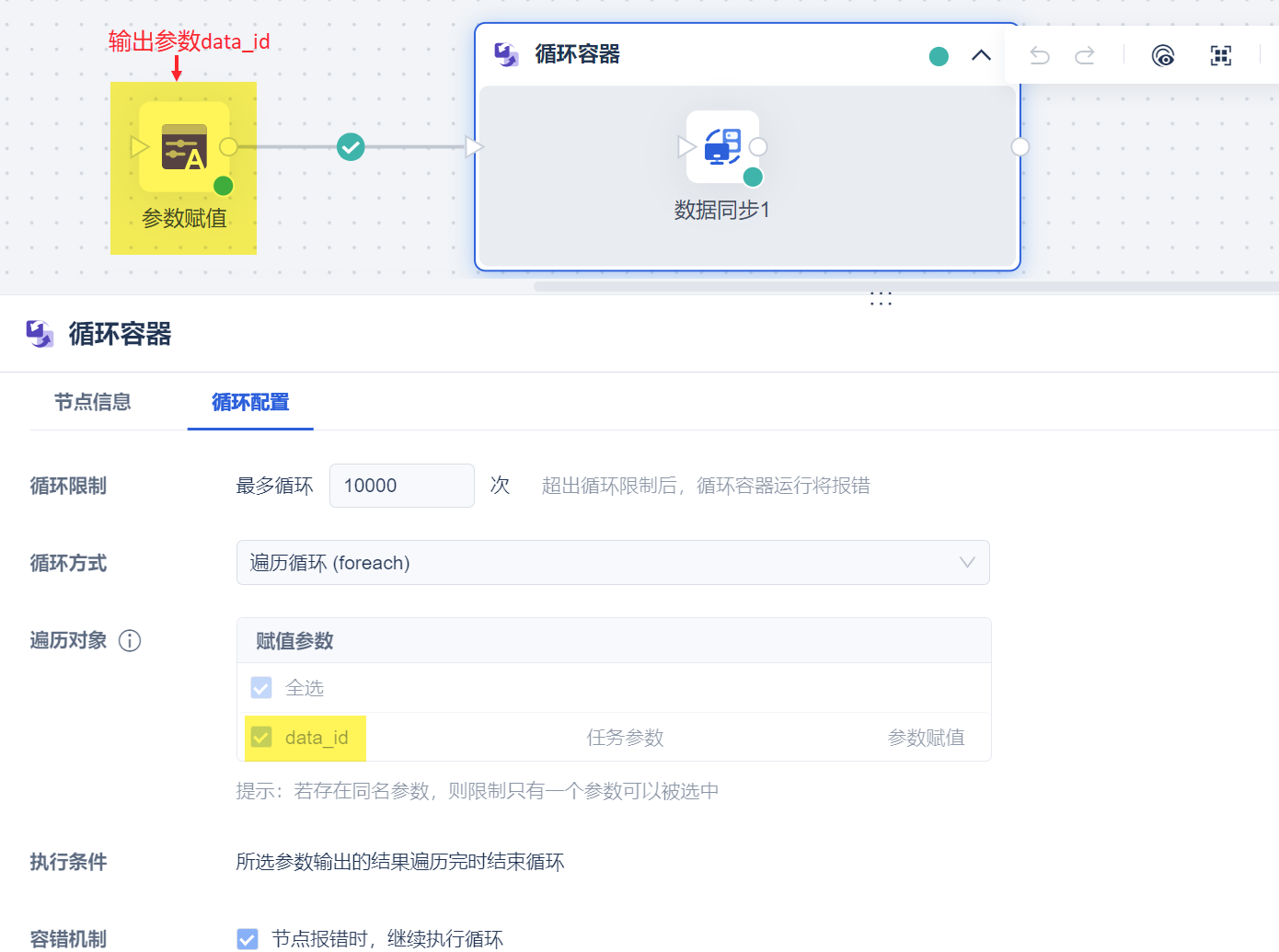Click the teal status dot on 数据同步1
The image size is (1279, 952).
point(753,177)
